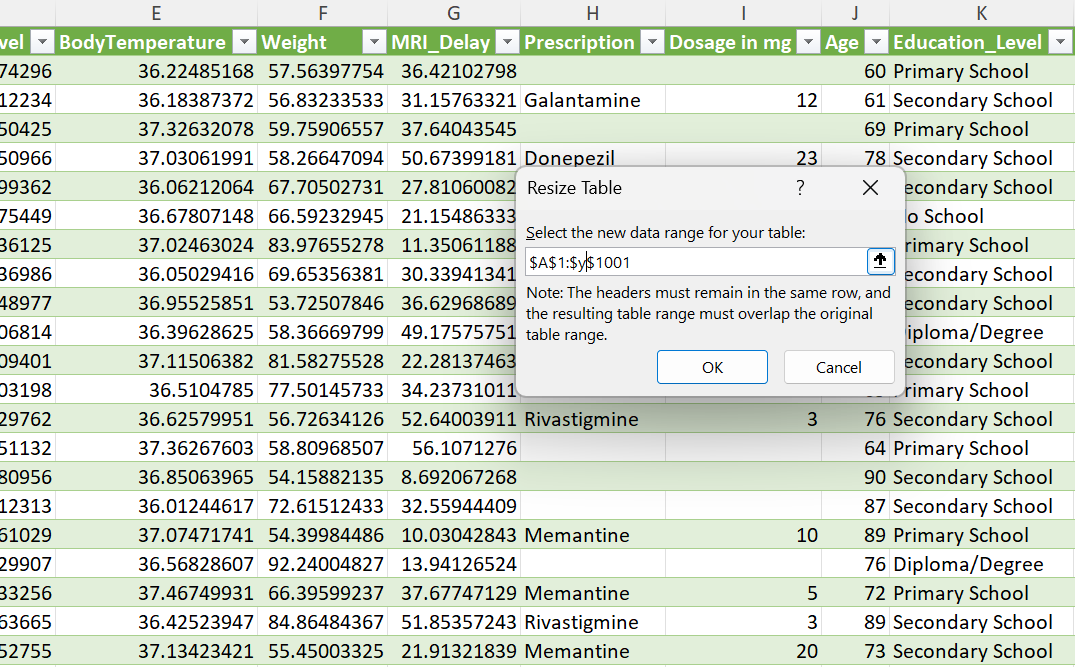Select column E header
The width and height of the screenshot is (1075, 667).
point(156,14)
